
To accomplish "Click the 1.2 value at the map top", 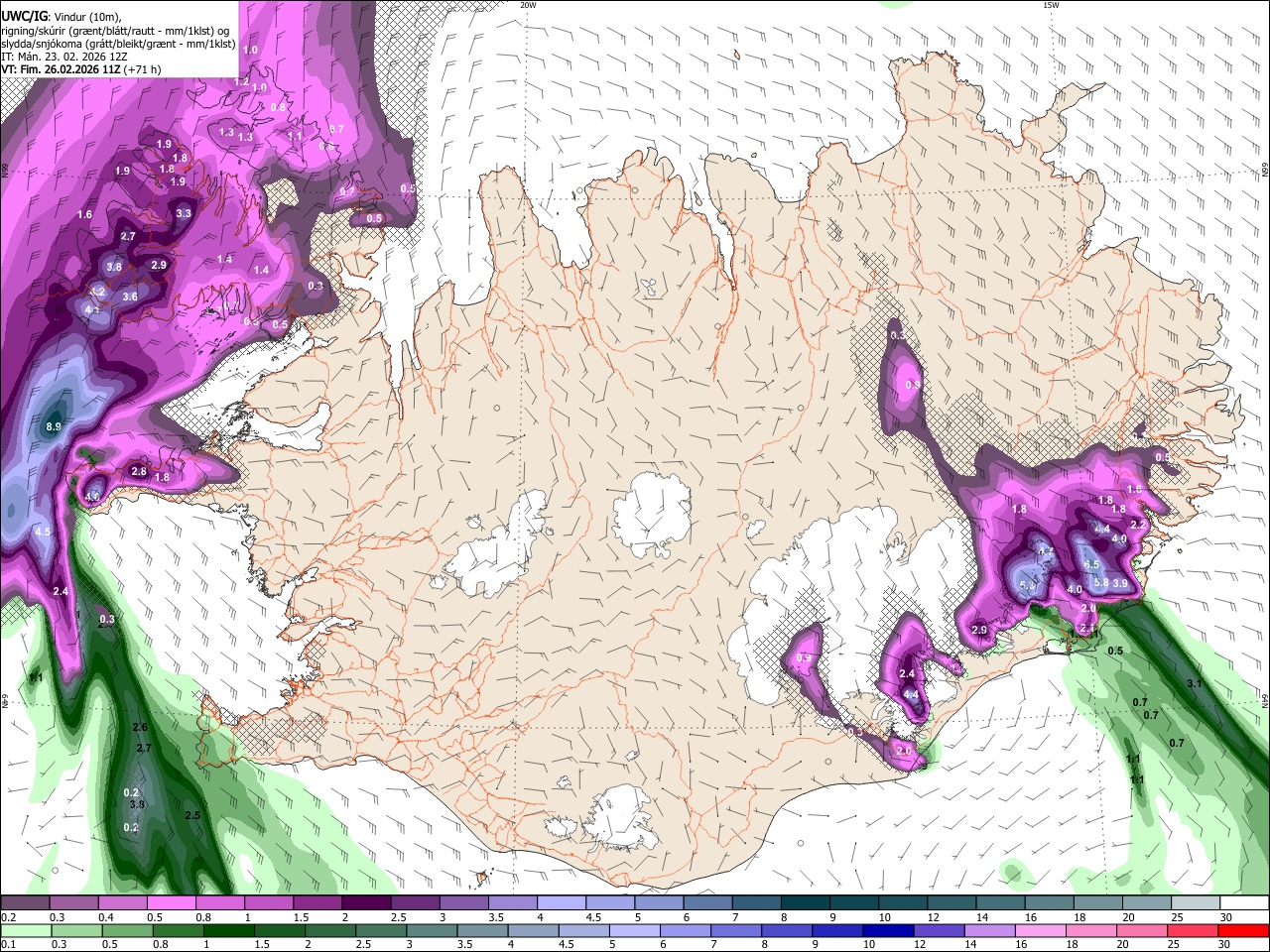I will click(241, 81).
